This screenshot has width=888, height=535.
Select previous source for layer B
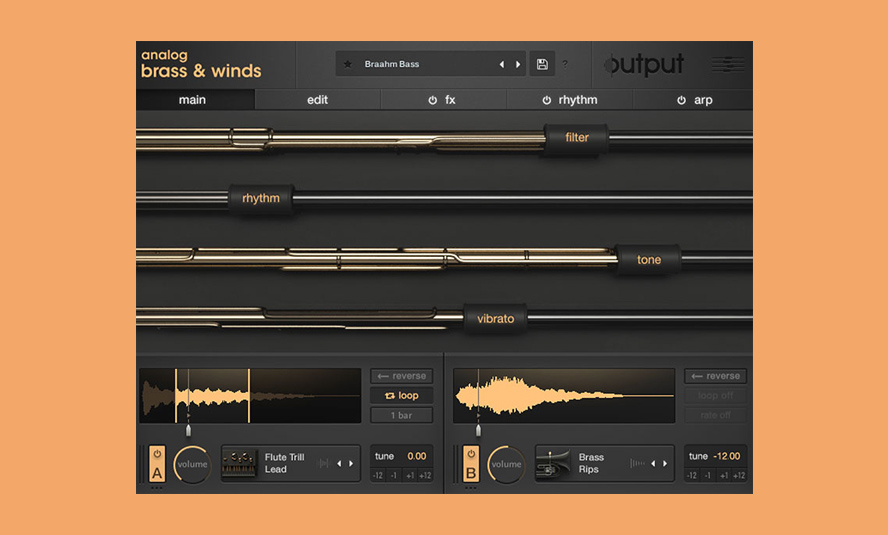pyautogui.click(x=653, y=464)
